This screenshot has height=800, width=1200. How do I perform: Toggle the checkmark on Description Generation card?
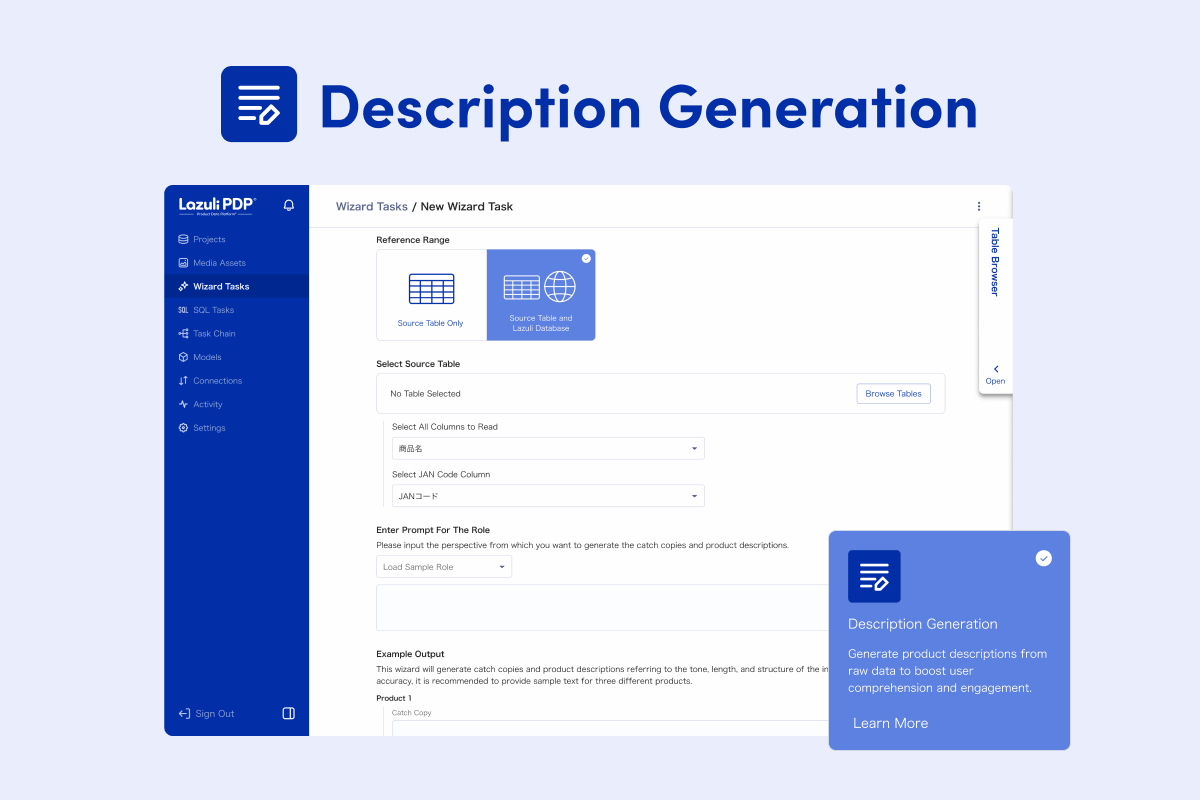(x=1043, y=558)
